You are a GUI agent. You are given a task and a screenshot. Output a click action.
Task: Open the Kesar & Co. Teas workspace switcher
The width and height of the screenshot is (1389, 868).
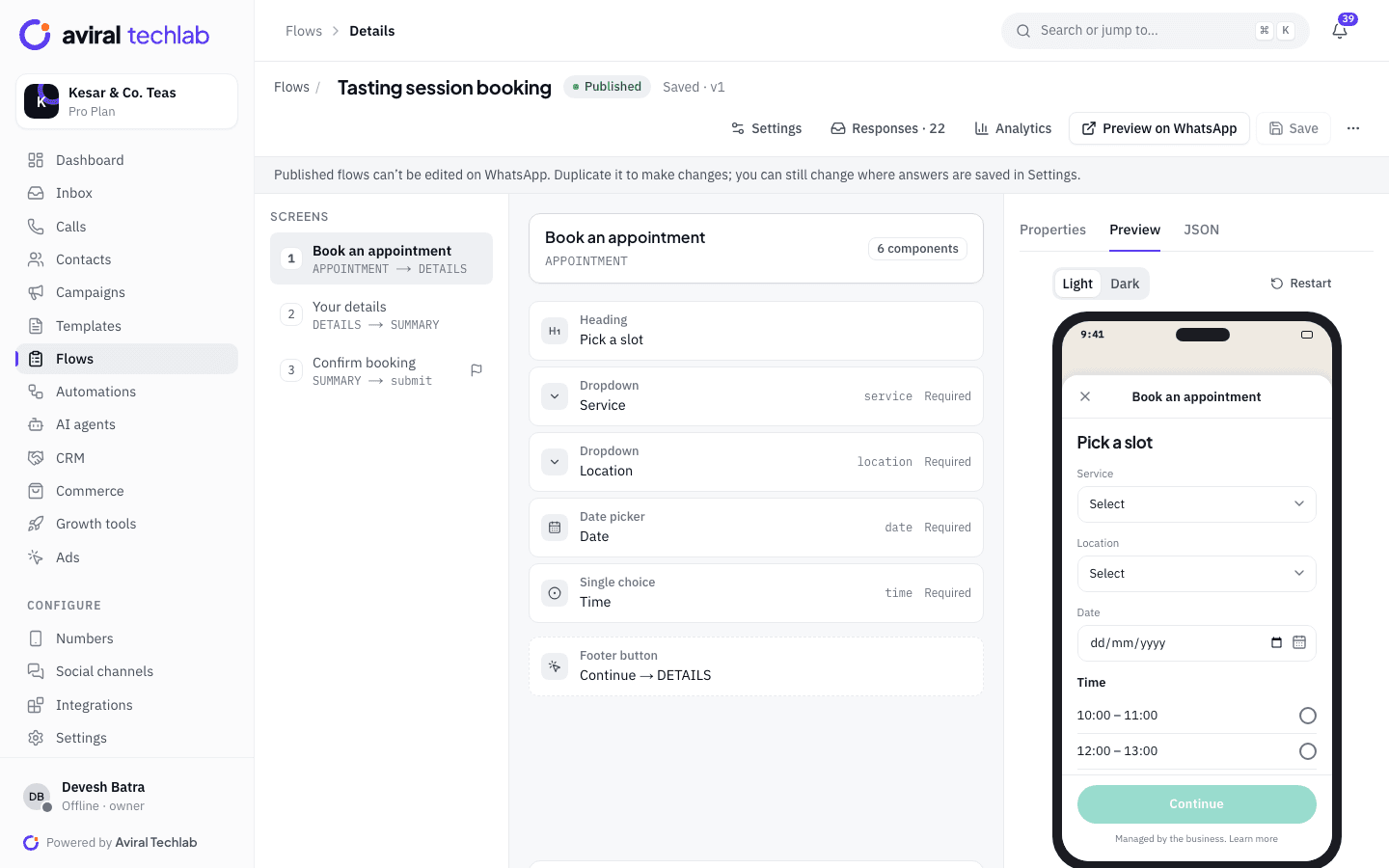[x=127, y=101]
